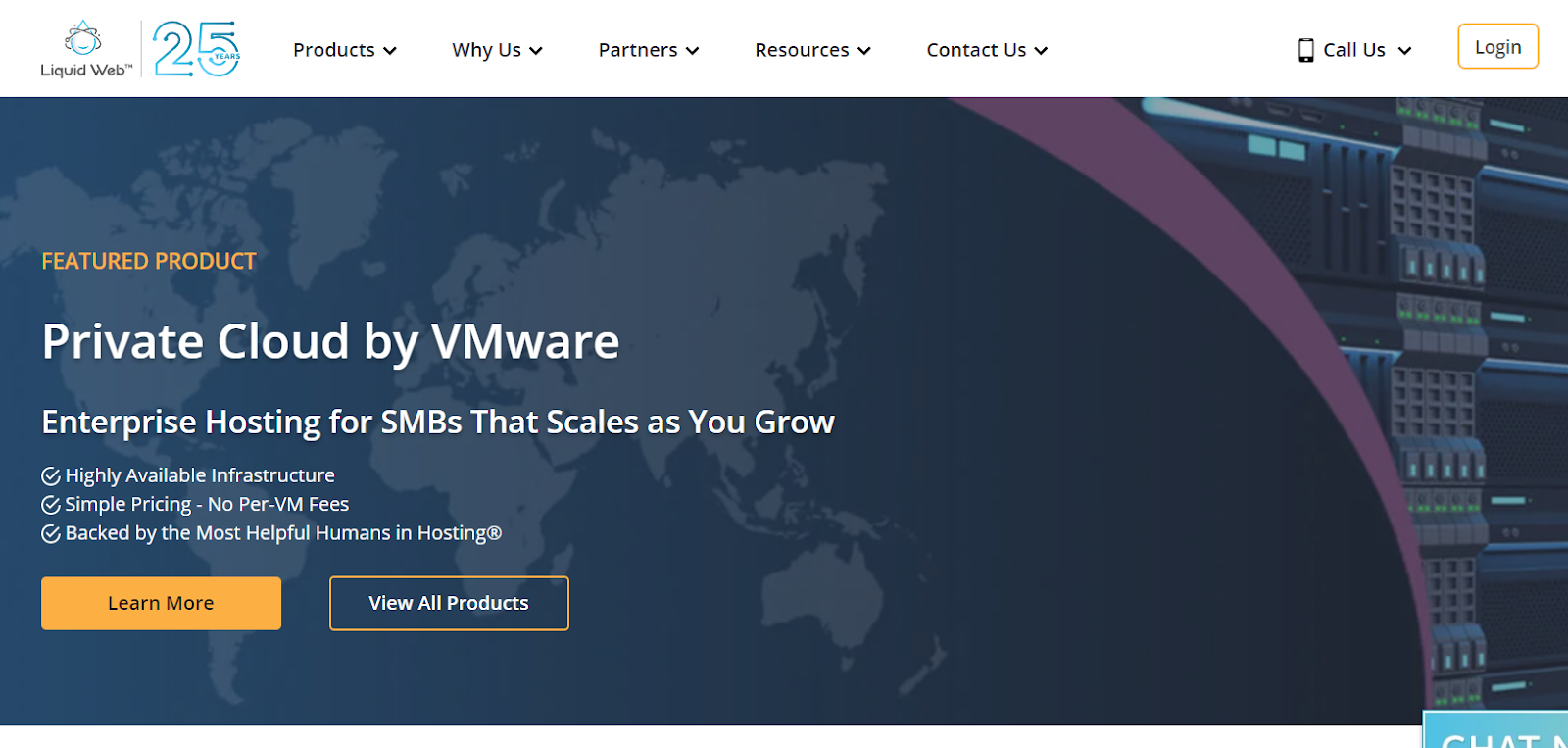1568x748 pixels.
Task: Open the Call Us menu
Action: click(x=1354, y=50)
